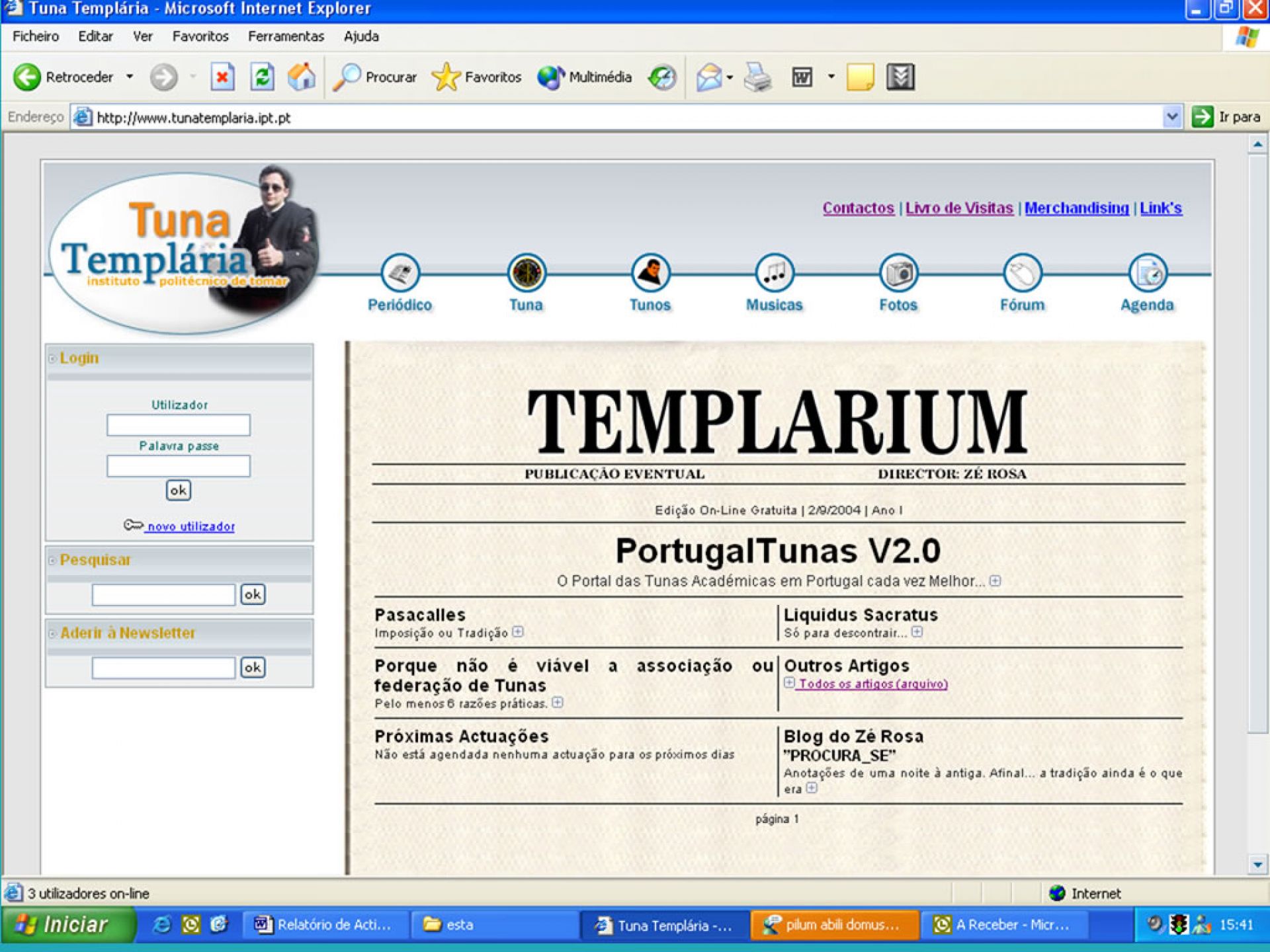Open the Ferramentas menu
The image size is (1270, 952).
pos(286,36)
